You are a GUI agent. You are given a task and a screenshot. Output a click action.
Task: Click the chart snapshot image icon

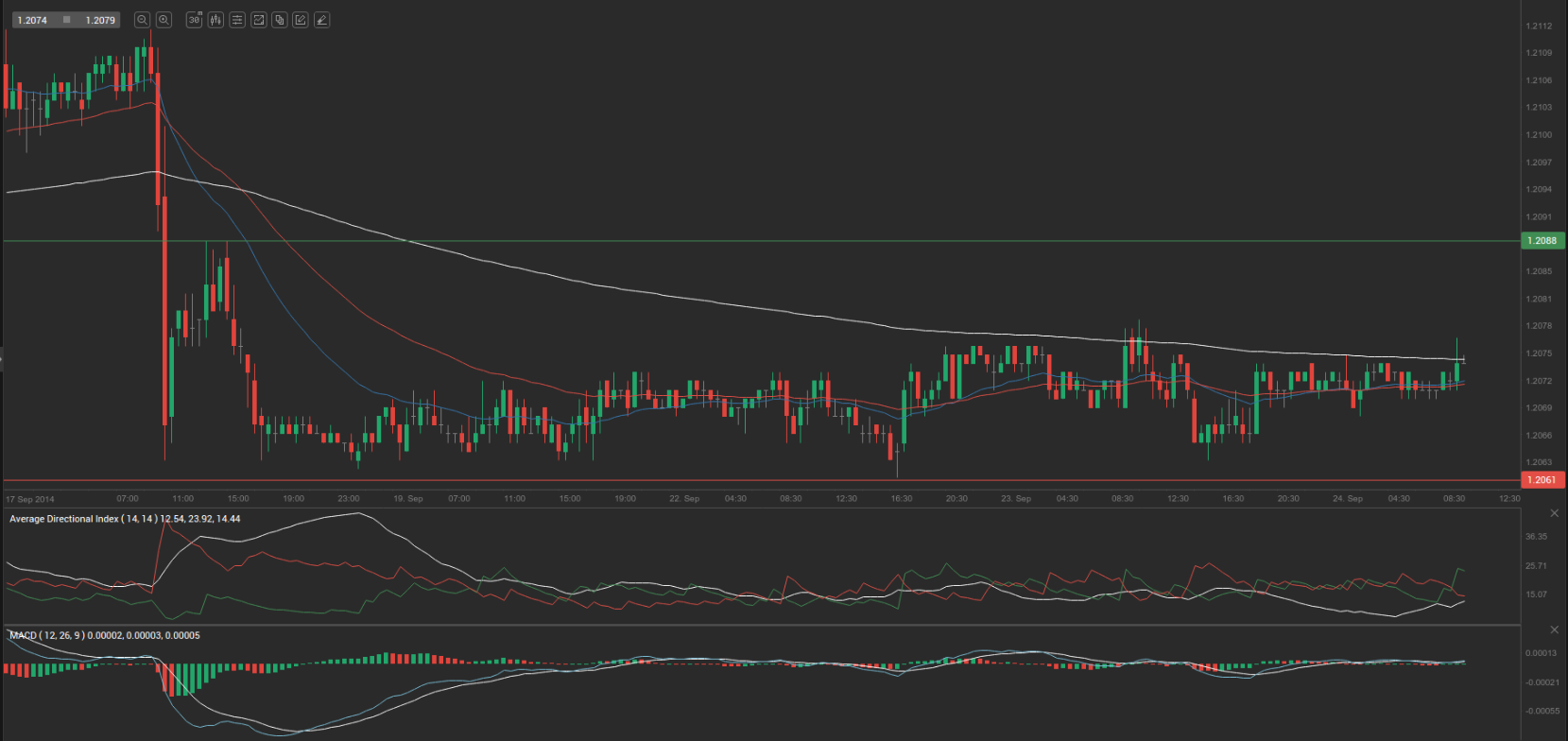(258, 20)
